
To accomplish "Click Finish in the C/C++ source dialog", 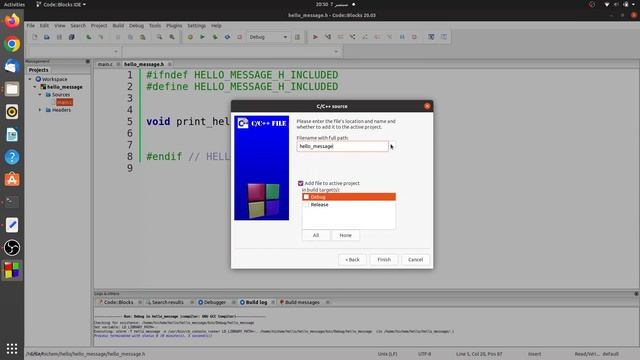I will pyautogui.click(x=384, y=260).
